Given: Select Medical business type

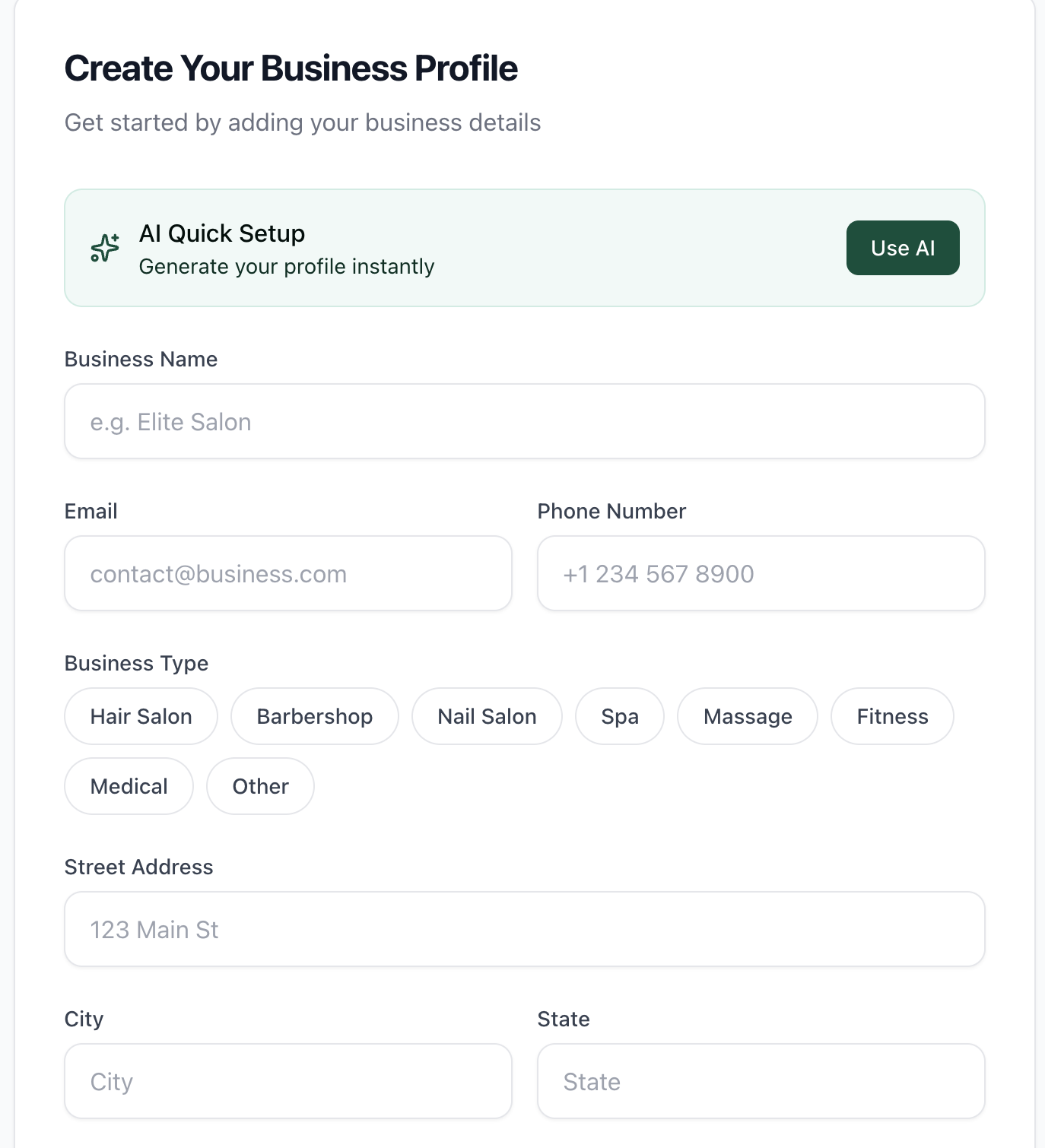Looking at the screenshot, I should pyautogui.click(x=129, y=786).
